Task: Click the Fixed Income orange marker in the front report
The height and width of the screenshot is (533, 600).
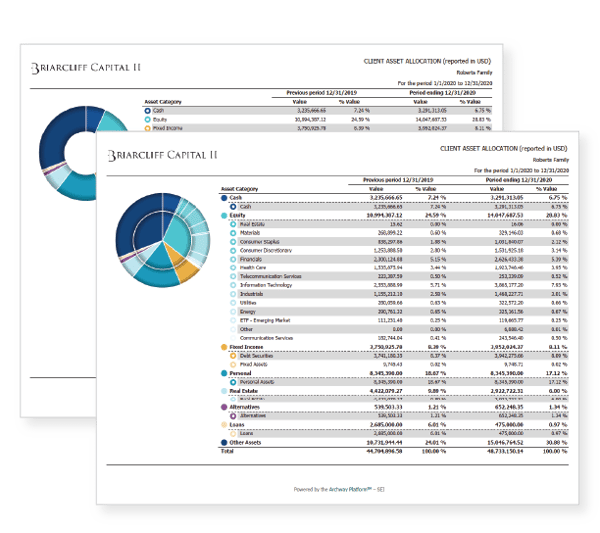Action: [x=224, y=347]
